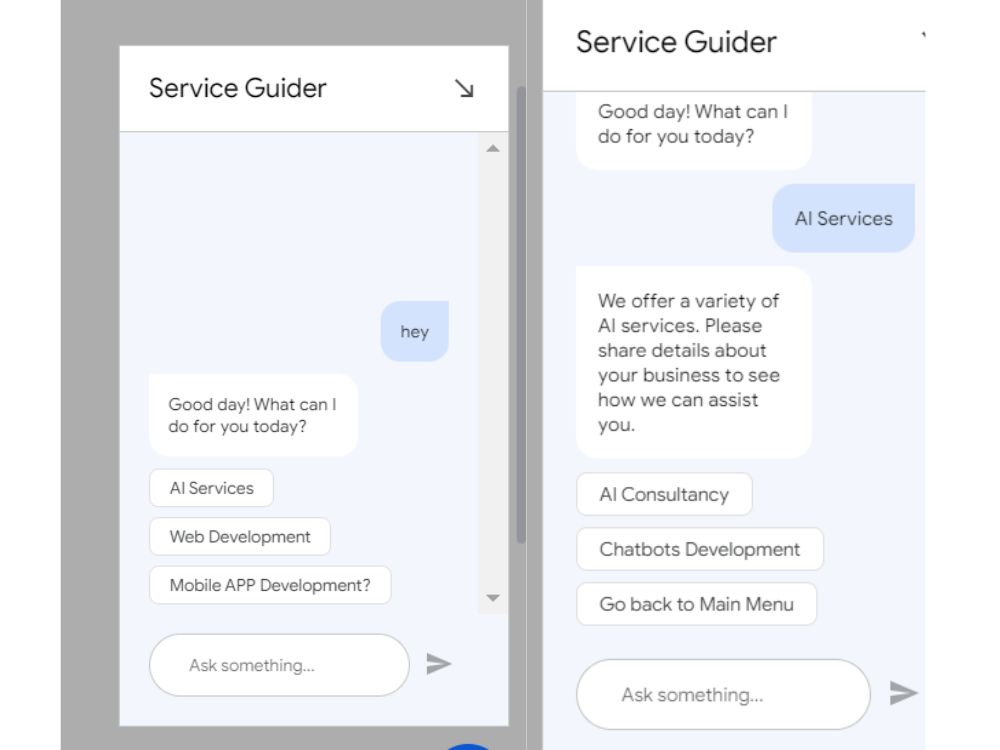Click the Service Guider title on the left widget
The width and height of the screenshot is (1000, 750).
point(237,88)
